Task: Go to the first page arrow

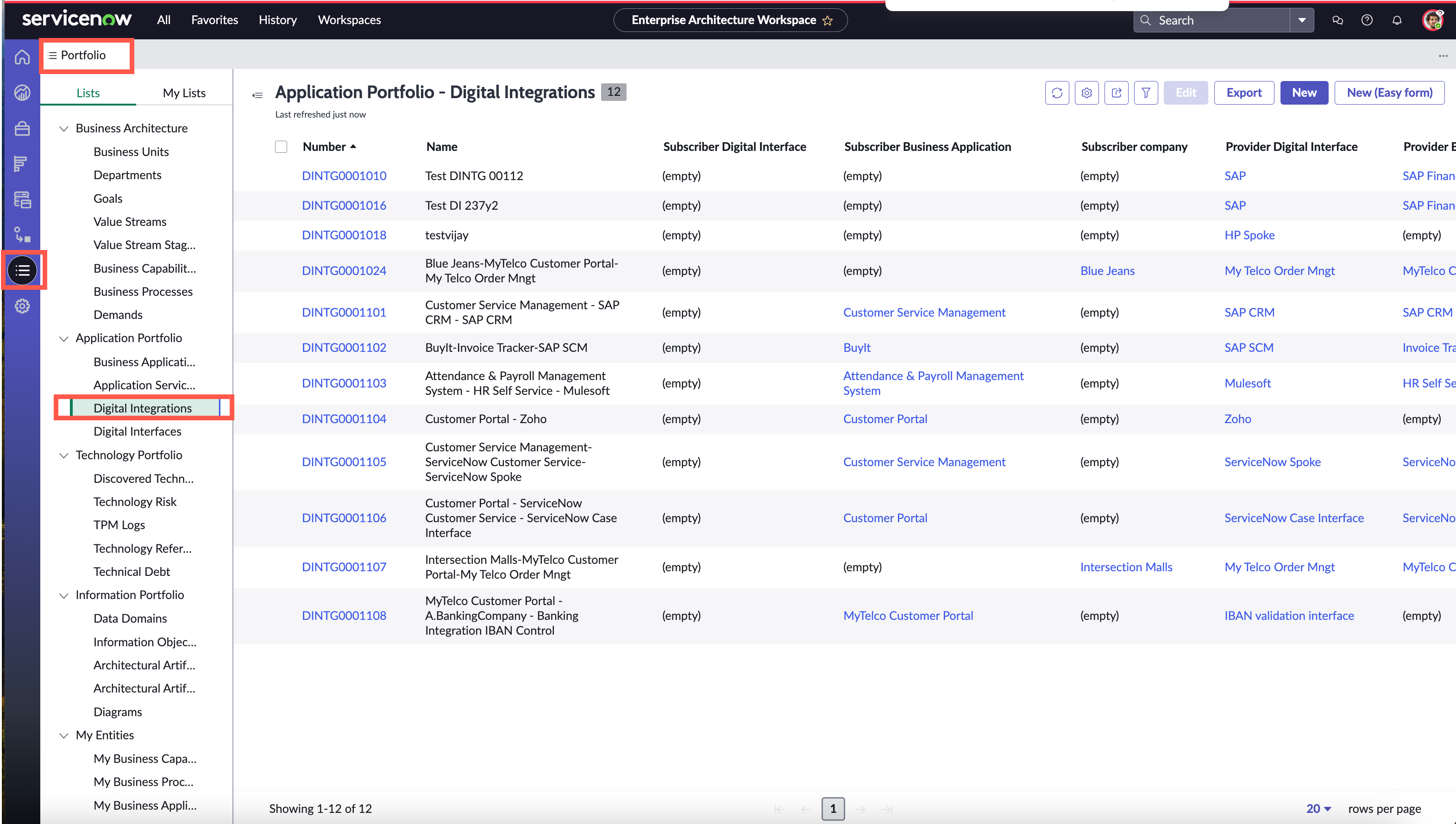Action: pos(779,809)
